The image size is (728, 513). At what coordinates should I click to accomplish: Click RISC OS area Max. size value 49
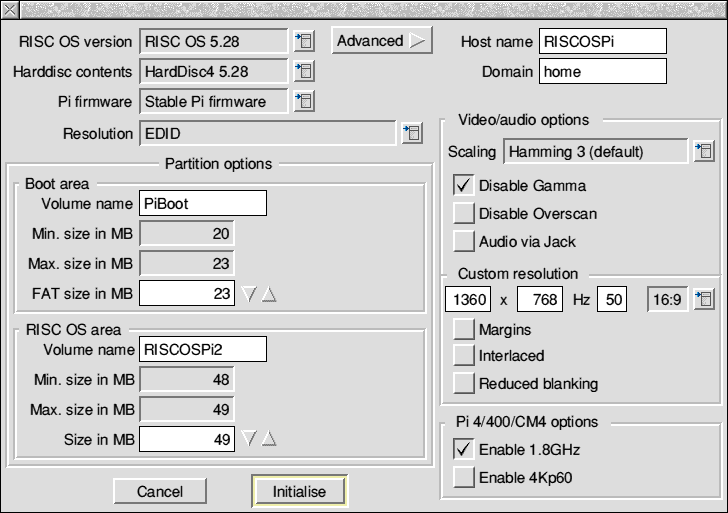click(x=187, y=409)
